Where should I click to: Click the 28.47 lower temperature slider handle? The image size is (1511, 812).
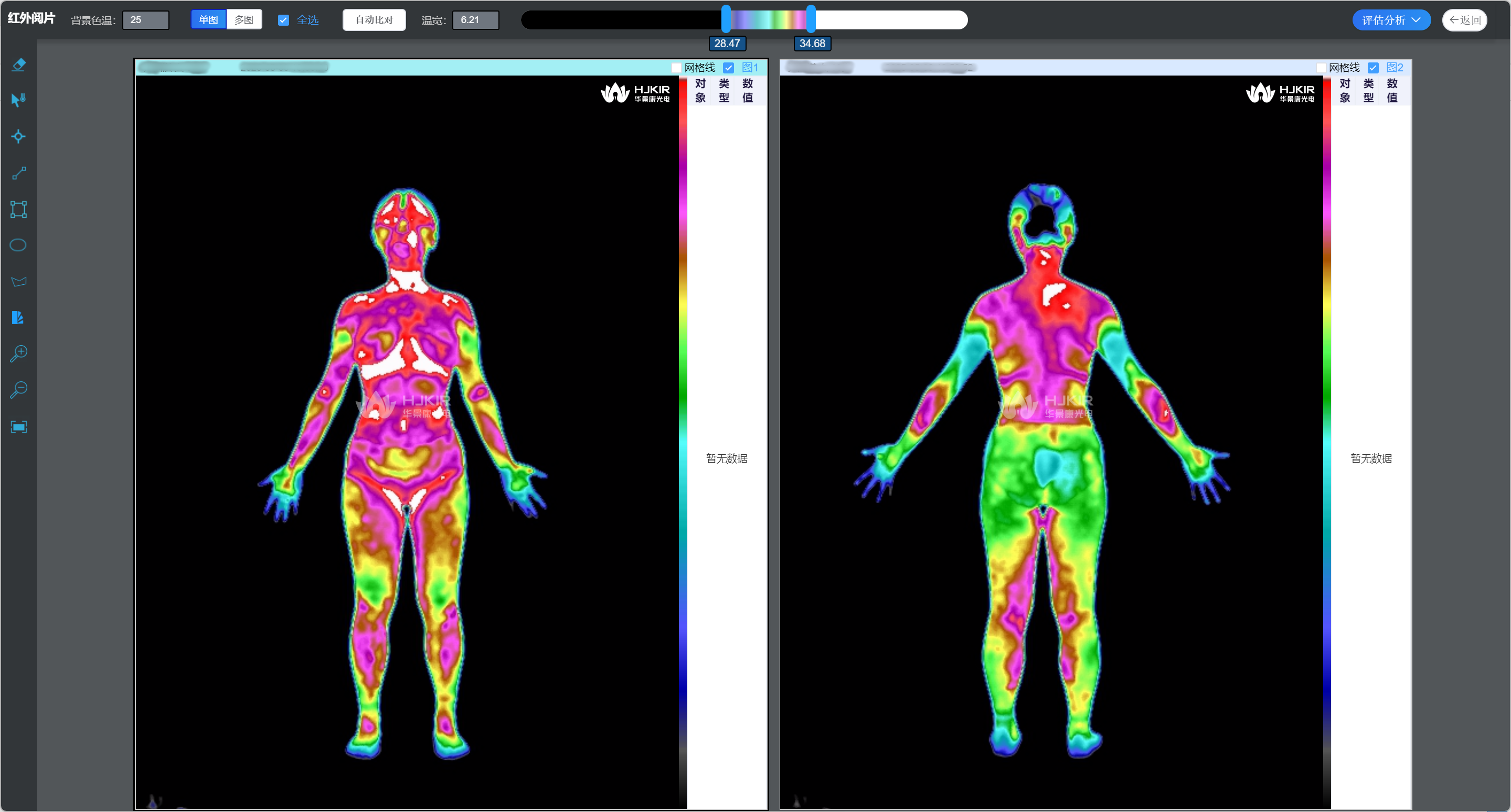pyautogui.click(x=726, y=19)
